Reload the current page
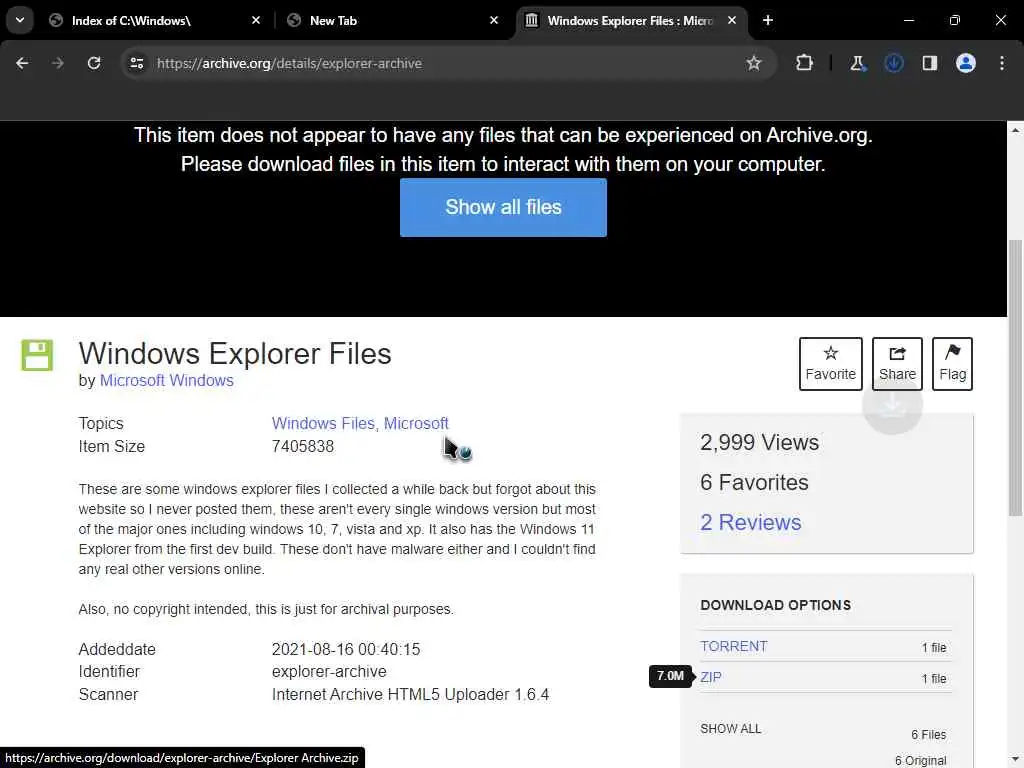The height and width of the screenshot is (768, 1024). 94,63
